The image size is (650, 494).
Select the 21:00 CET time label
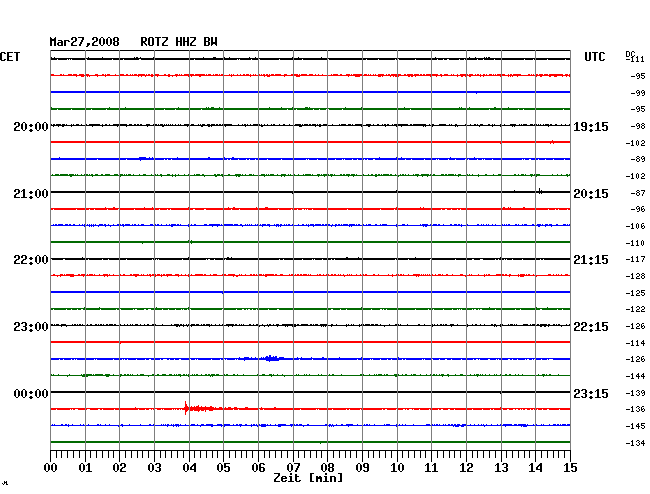[31, 194]
